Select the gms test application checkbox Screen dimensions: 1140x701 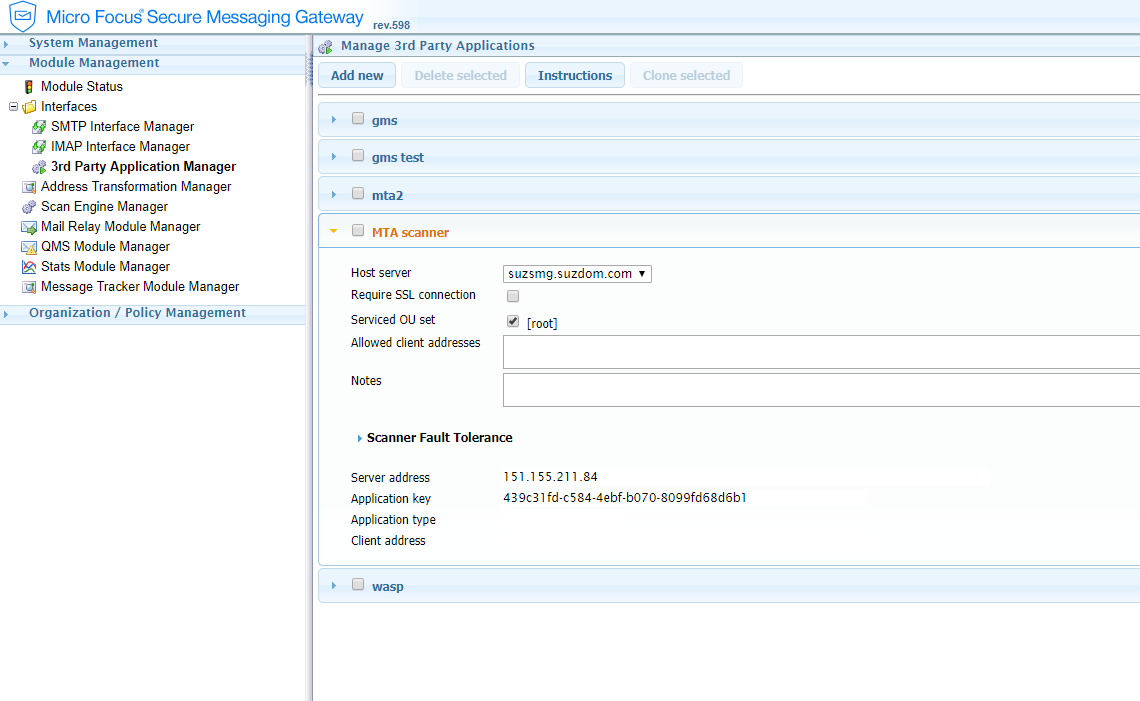[358, 155]
